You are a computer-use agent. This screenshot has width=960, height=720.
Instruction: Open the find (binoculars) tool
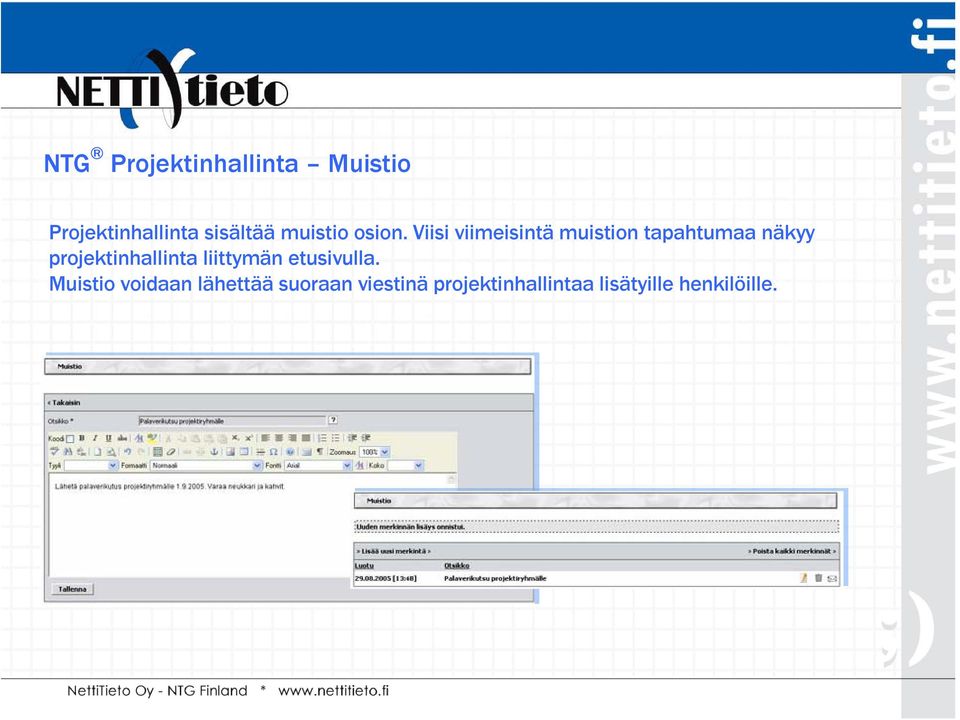coord(68,452)
